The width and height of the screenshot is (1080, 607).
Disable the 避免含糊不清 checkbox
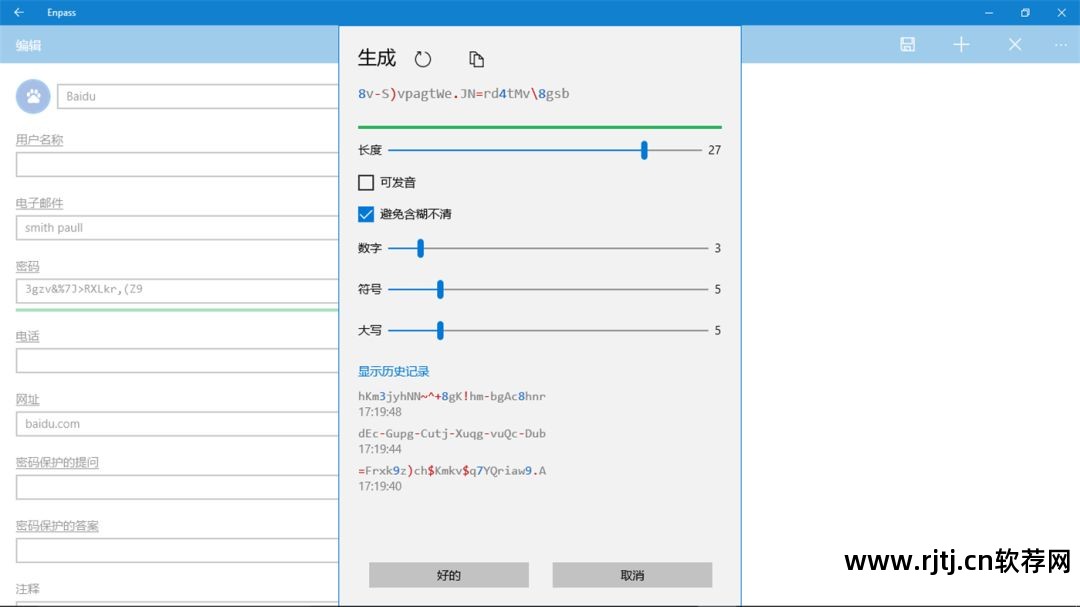tap(366, 214)
